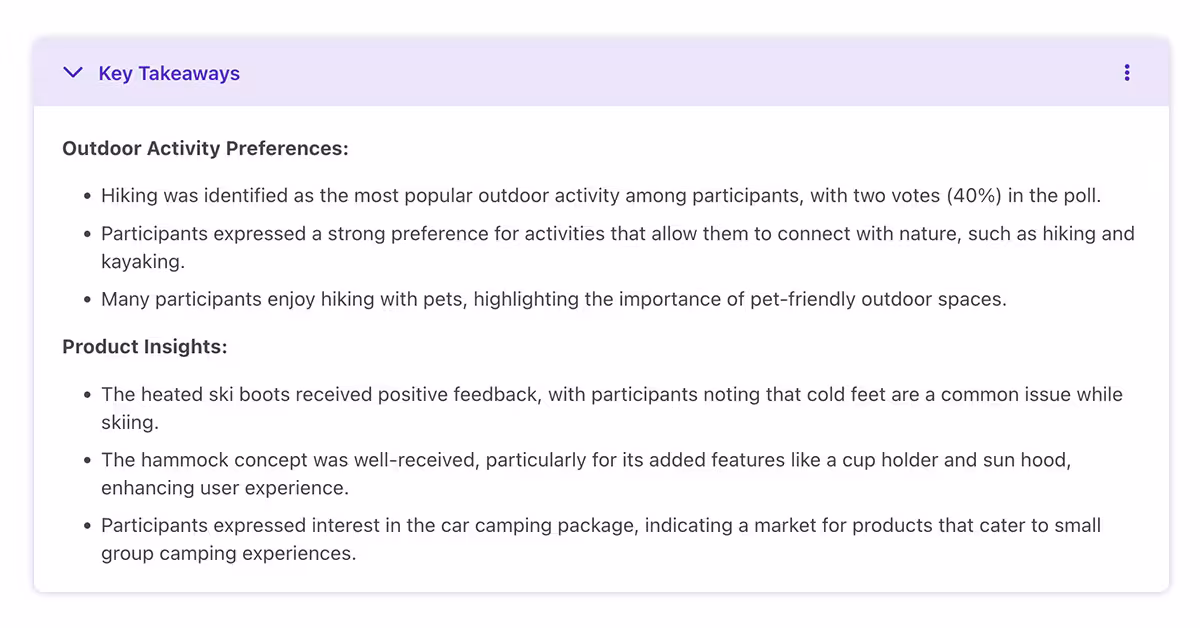Select the Outdoor Activity Preferences heading
1200x628 pixels.
pos(204,148)
